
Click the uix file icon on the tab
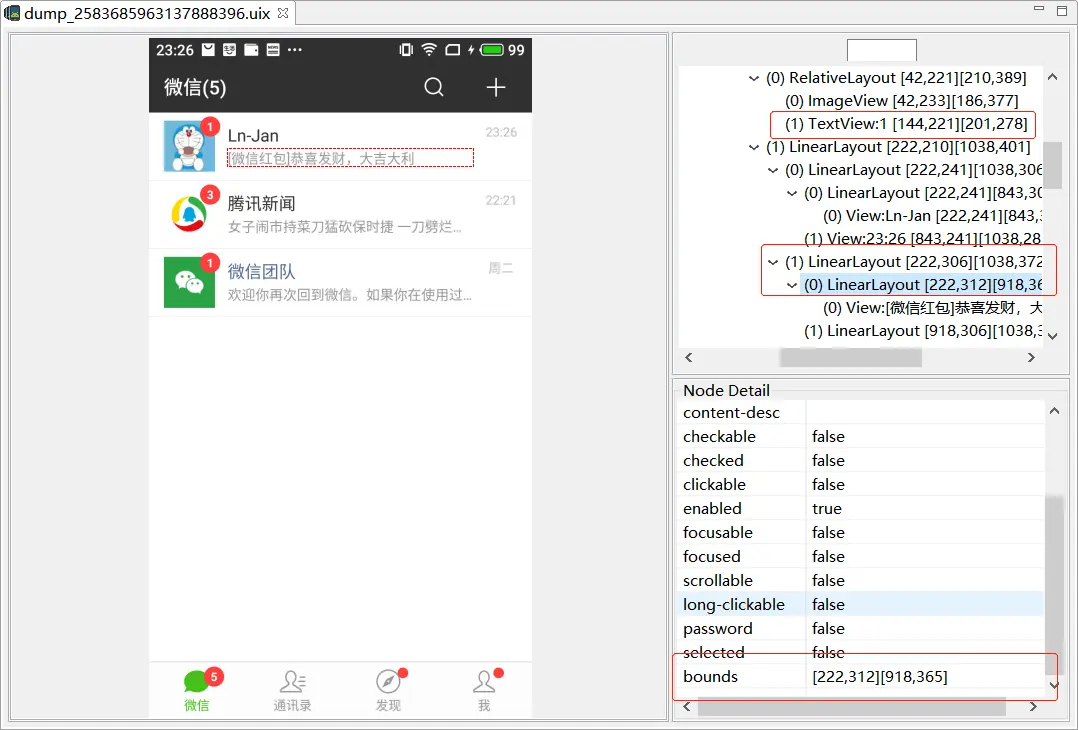(x=12, y=13)
